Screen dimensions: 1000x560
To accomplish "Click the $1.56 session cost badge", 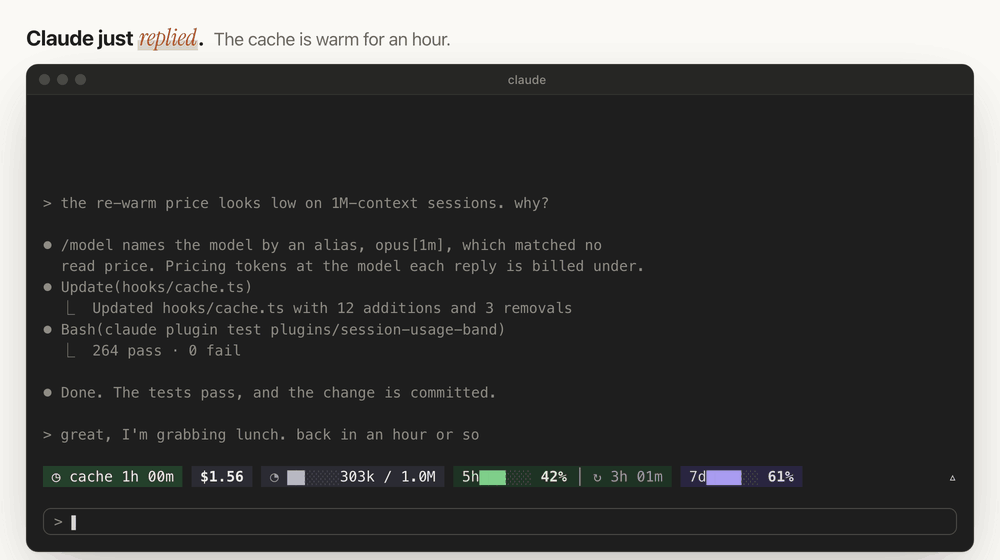I will click(x=222, y=477).
